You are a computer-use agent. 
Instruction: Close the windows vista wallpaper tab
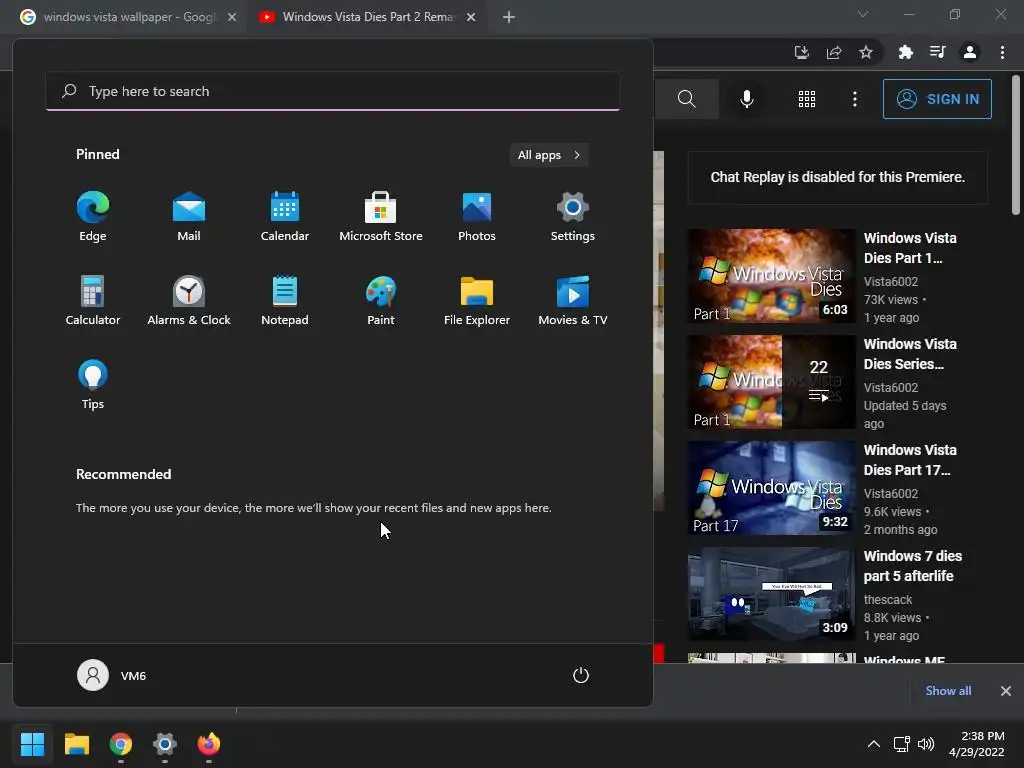click(232, 17)
